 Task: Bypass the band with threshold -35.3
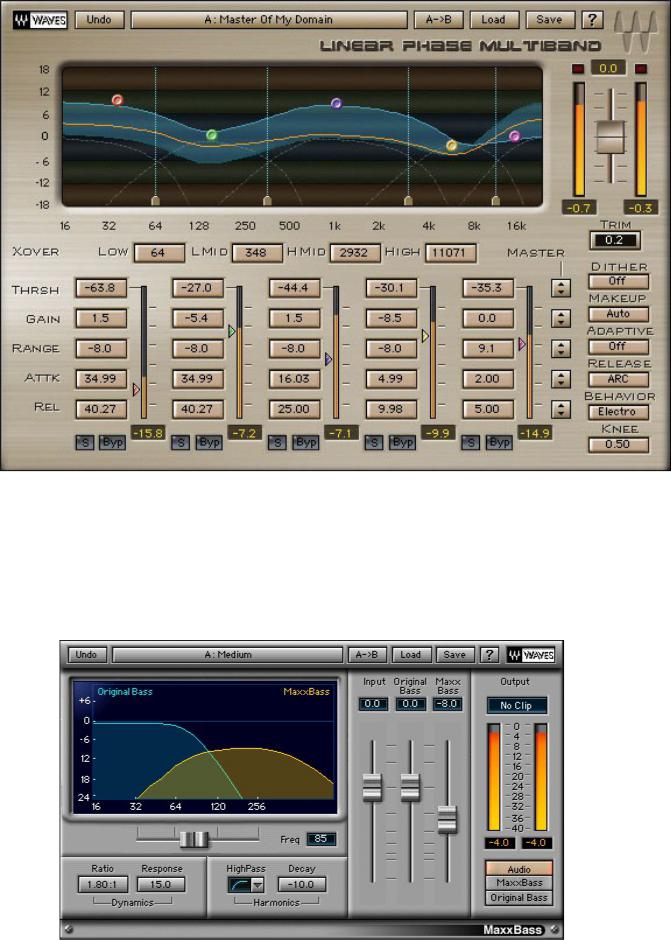tap(499, 442)
